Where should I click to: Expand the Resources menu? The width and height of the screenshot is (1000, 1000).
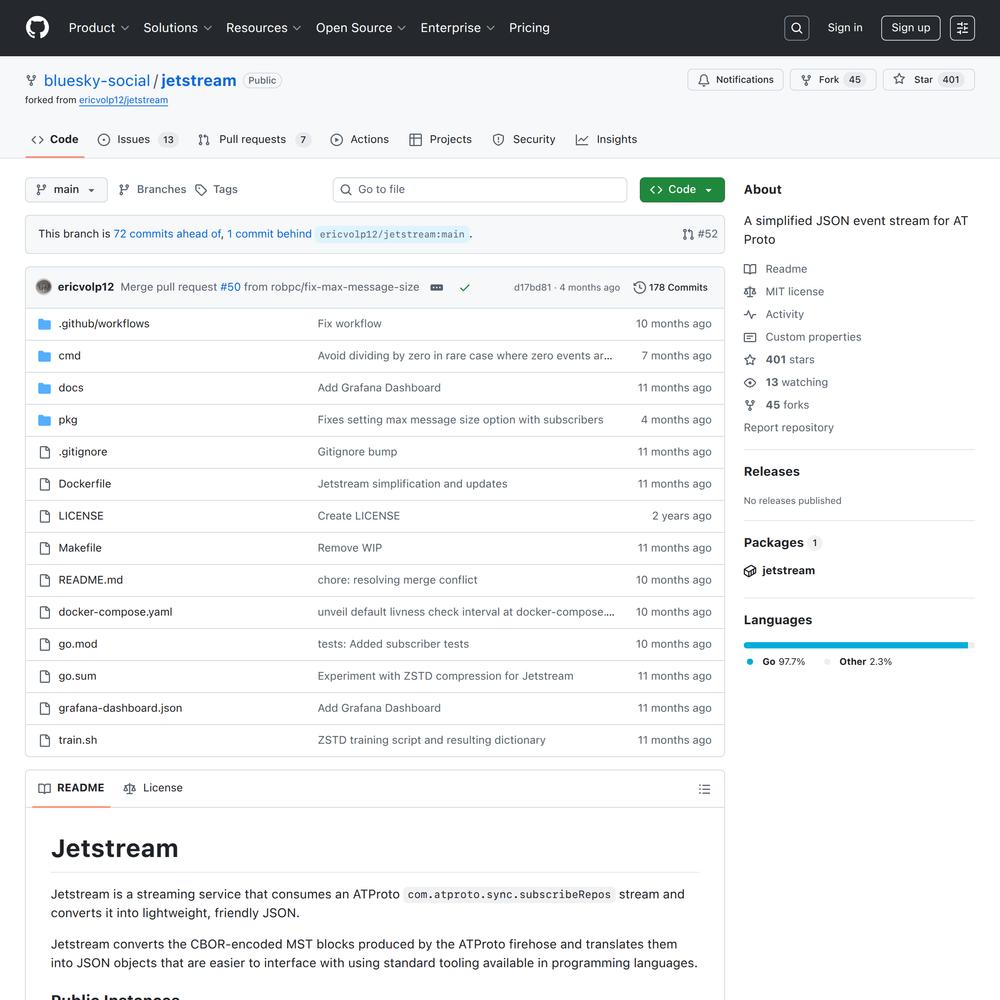[x=263, y=28]
